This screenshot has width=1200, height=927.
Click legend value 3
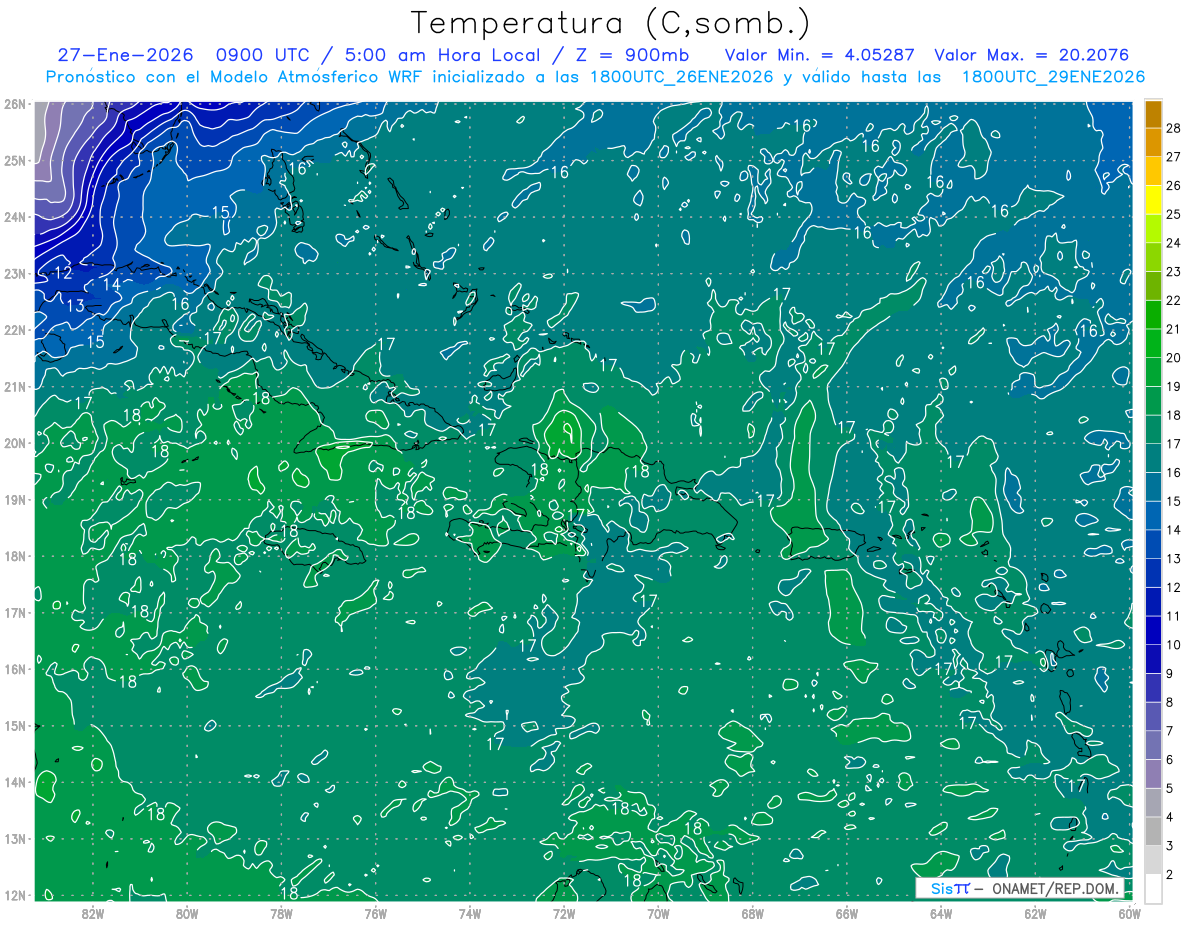(x=1170, y=846)
